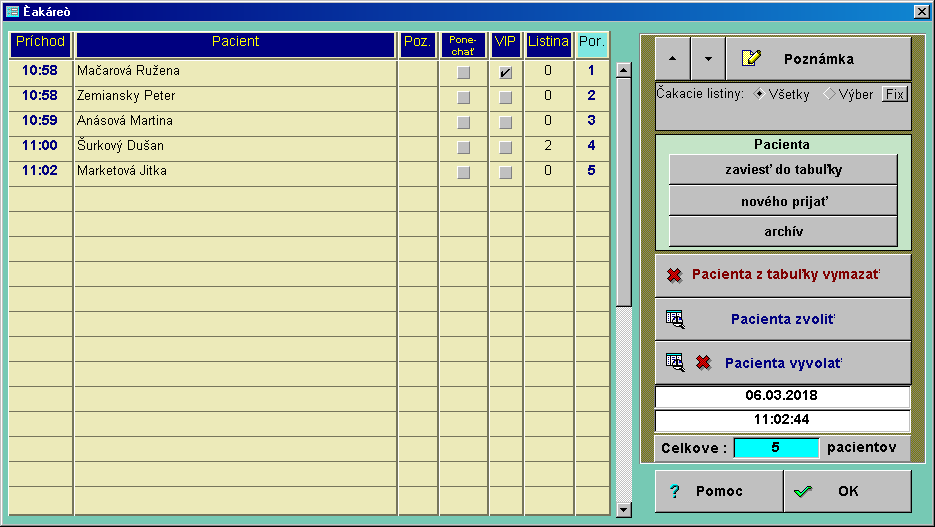Click the date field 06.03.2018
This screenshot has height=527, width=935.
pyautogui.click(x=782, y=396)
